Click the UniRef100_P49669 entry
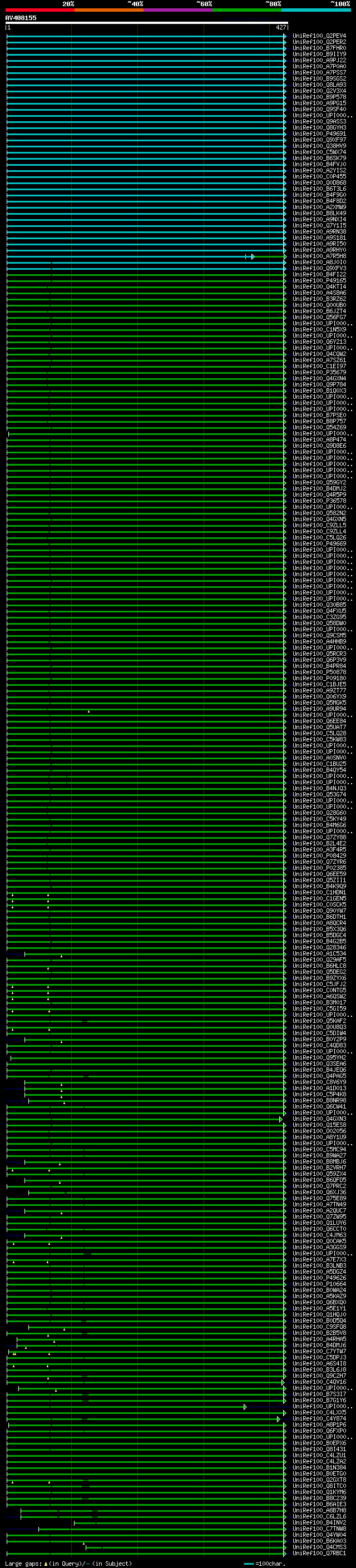This screenshot has height=1568, width=356. (x=319, y=543)
